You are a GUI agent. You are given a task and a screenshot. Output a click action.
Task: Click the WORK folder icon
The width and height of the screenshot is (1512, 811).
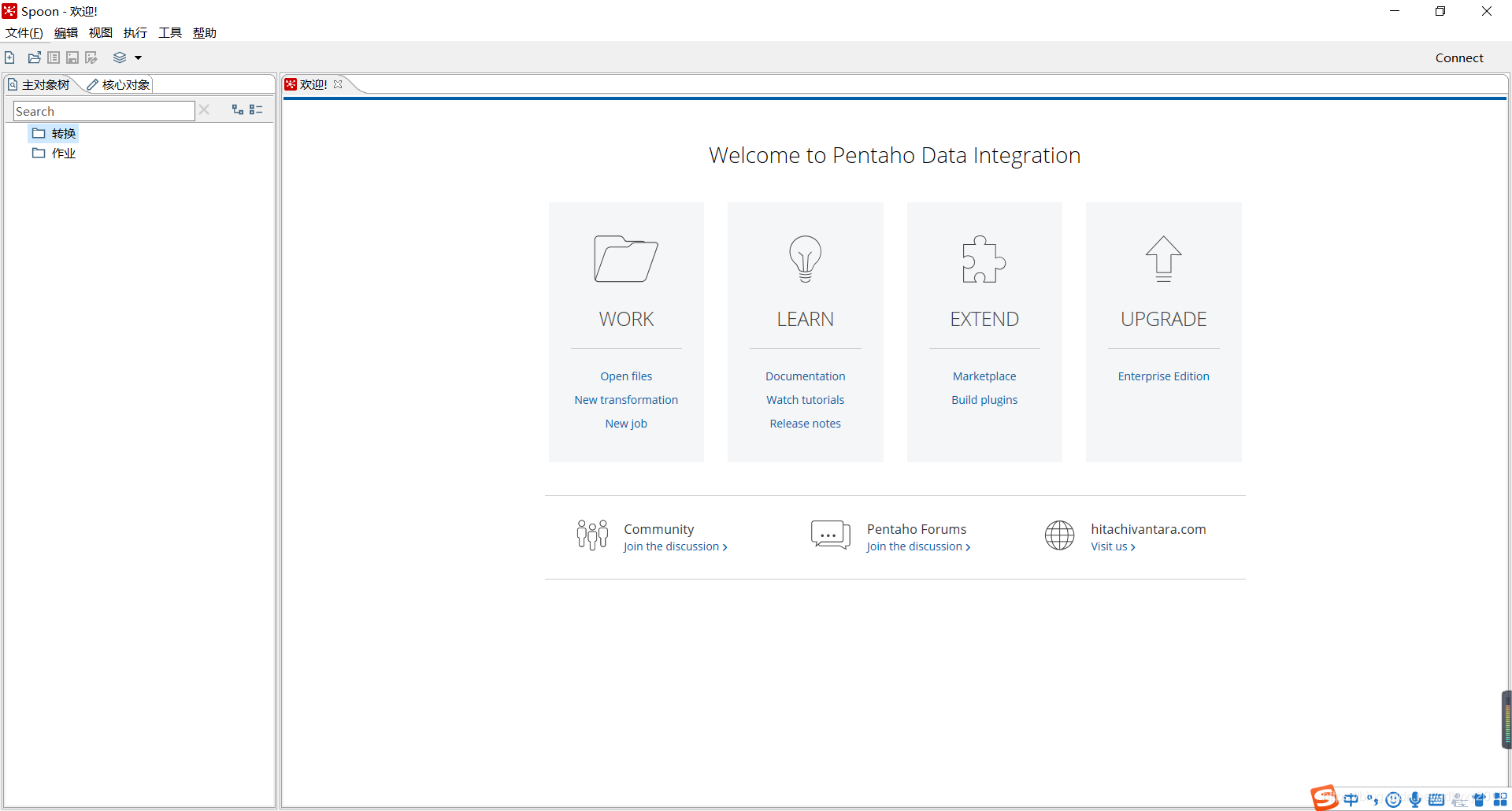coord(626,258)
